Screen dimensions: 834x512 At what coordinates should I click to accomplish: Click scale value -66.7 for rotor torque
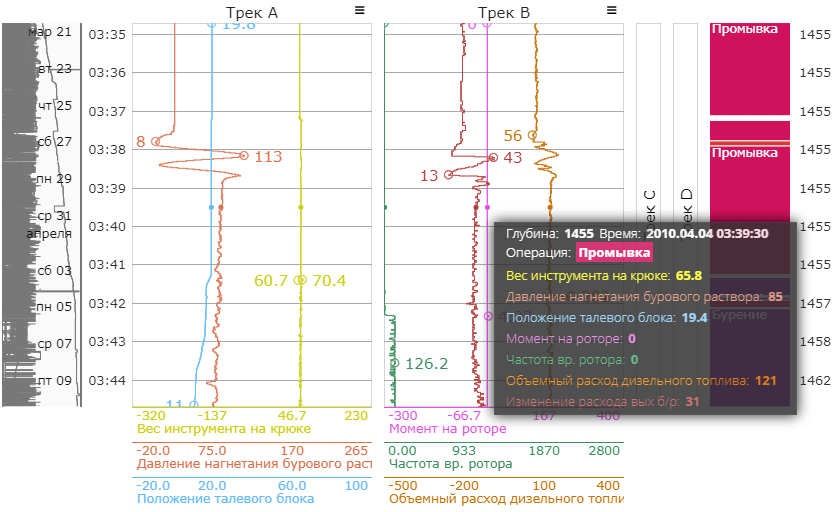tap(464, 416)
